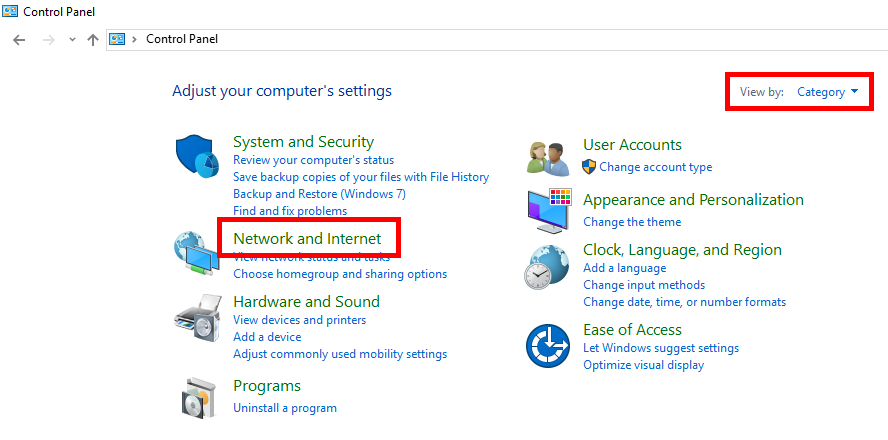Click Uninstall a program link
888x440 pixels.
pos(284,408)
